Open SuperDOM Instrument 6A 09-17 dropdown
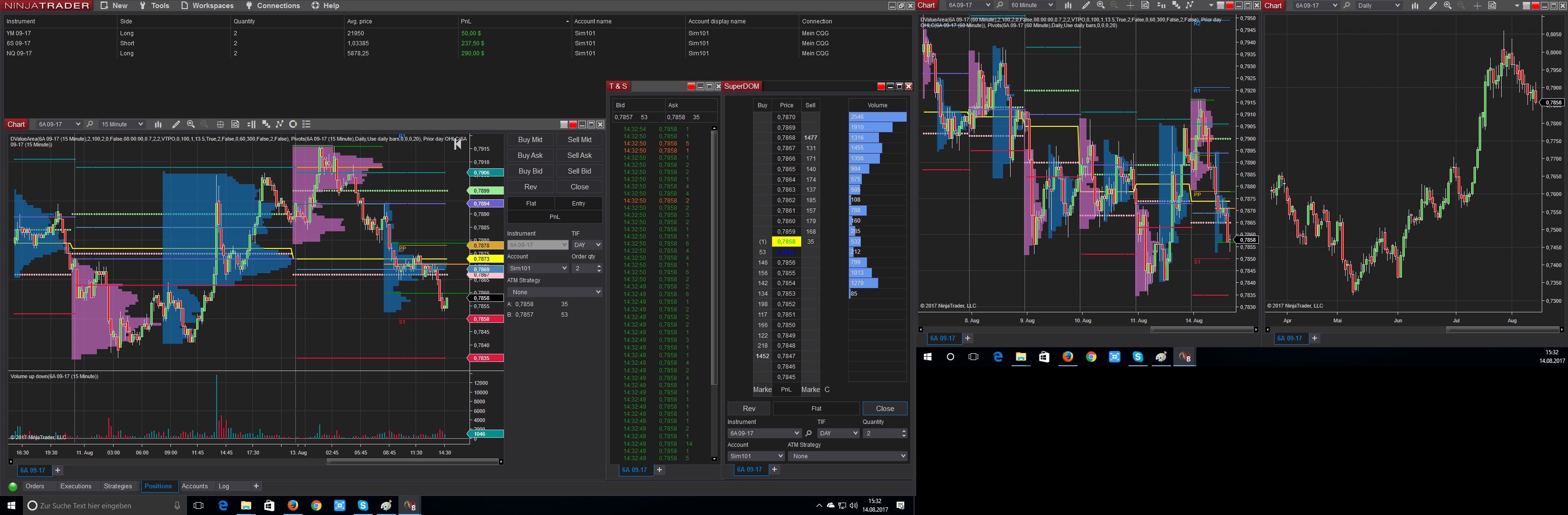 point(764,433)
